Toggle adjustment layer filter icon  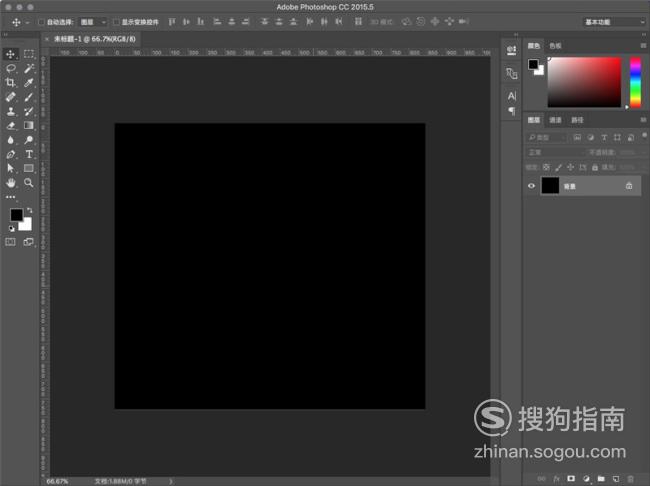click(x=591, y=137)
